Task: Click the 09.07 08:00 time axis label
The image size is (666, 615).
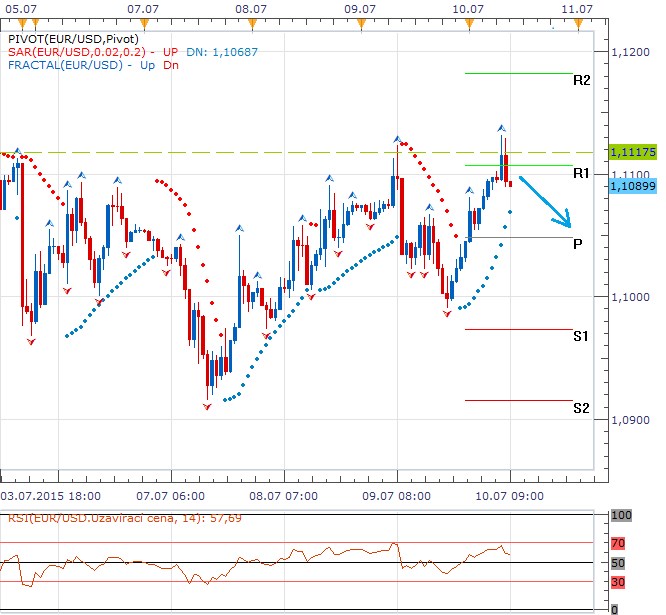Action: tap(396, 496)
